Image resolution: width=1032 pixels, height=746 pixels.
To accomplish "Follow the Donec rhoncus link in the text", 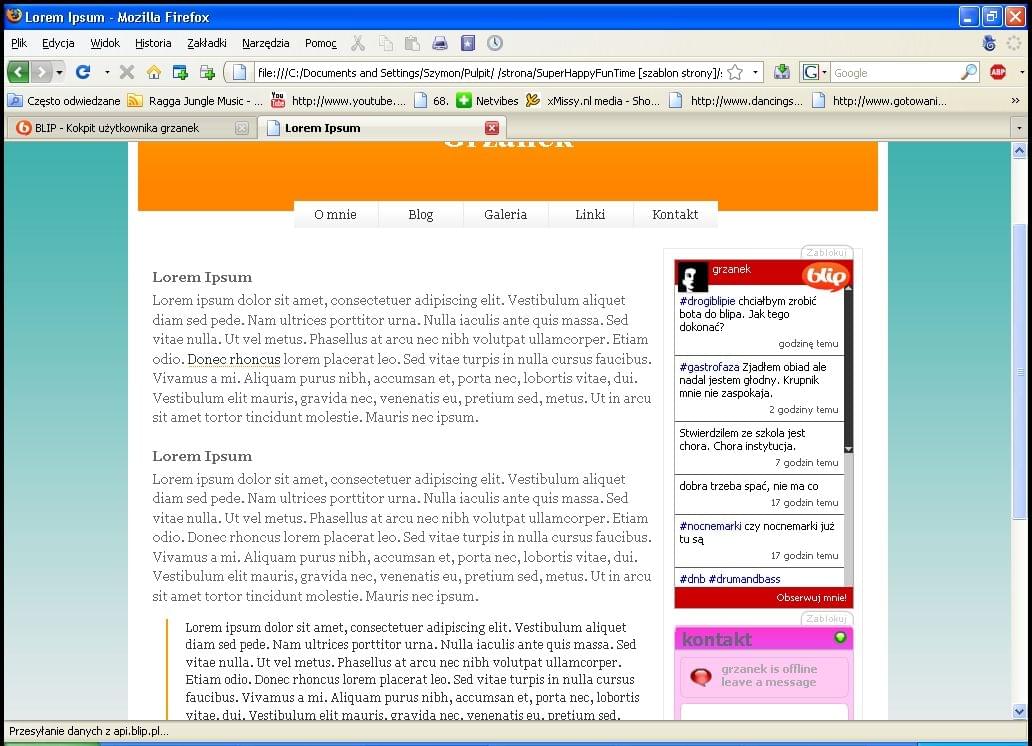I will click(234, 360).
